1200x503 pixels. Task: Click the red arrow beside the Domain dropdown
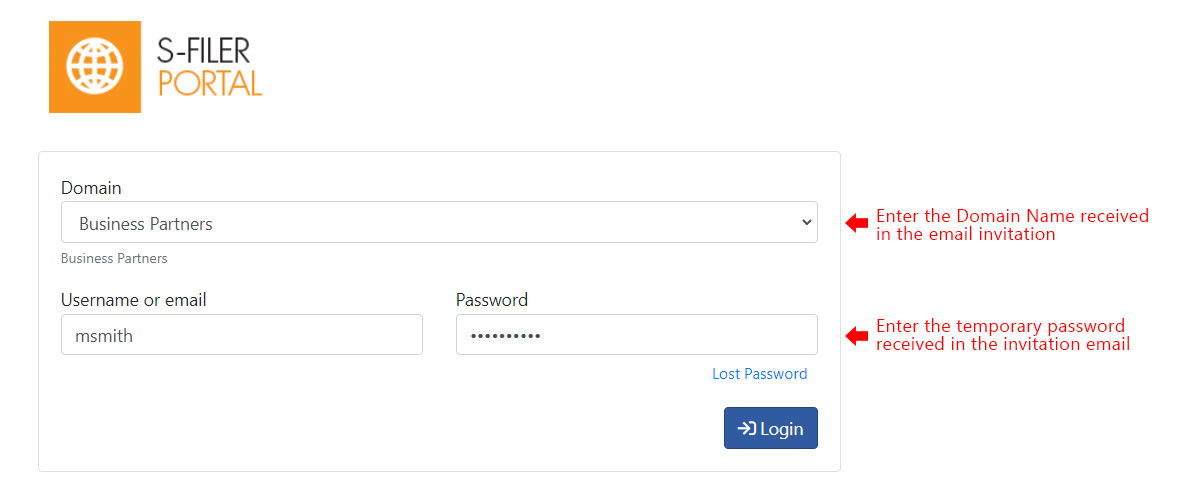[857, 223]
